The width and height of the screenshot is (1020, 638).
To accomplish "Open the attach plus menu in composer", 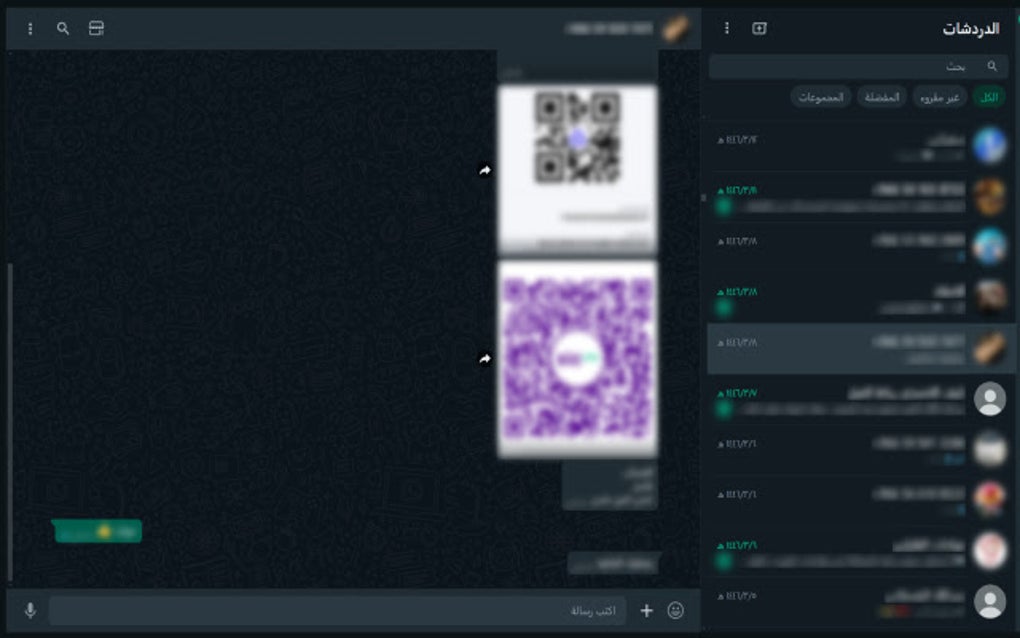I will (x=646, y=611).
